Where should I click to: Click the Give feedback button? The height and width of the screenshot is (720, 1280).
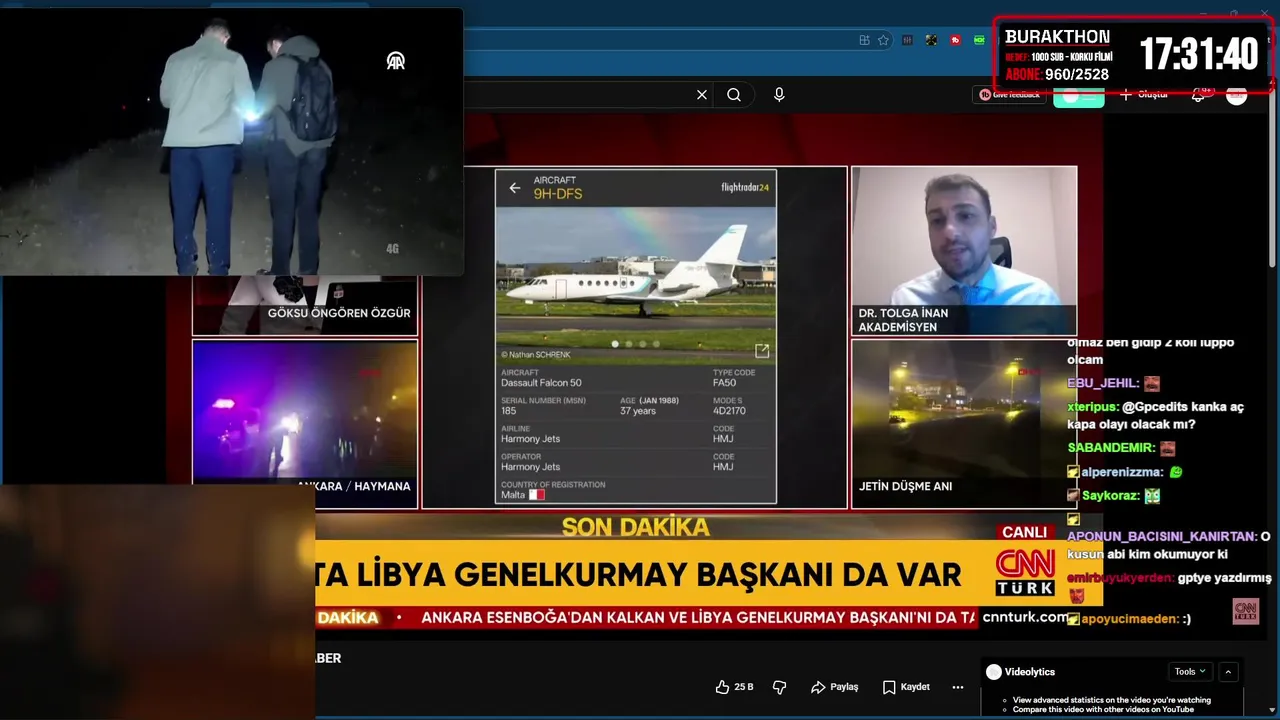1009,95
